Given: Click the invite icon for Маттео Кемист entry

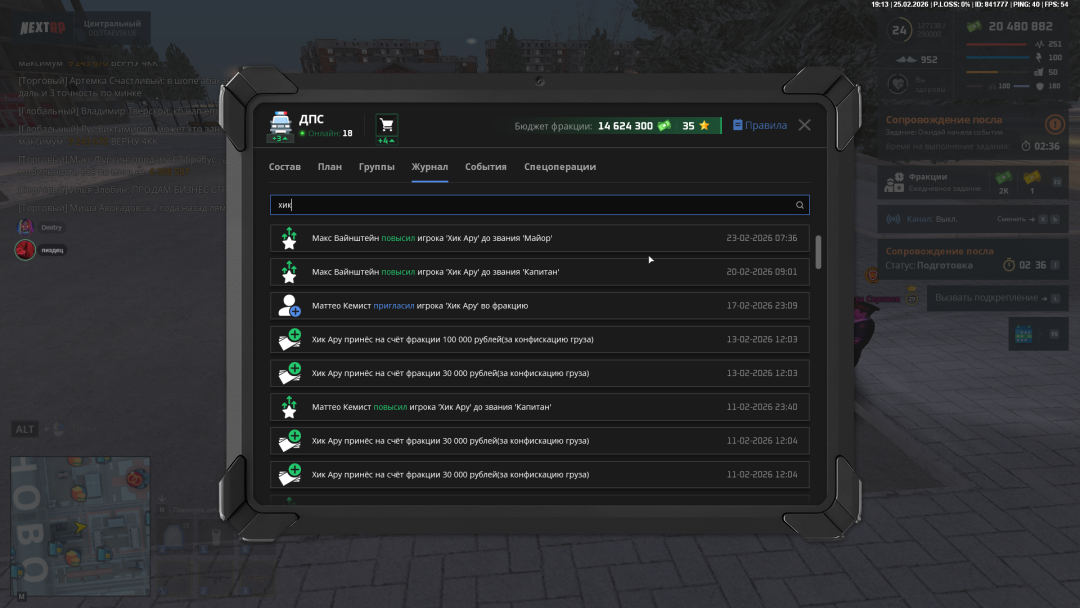Looking at the screenshot, I should (289, 306).
